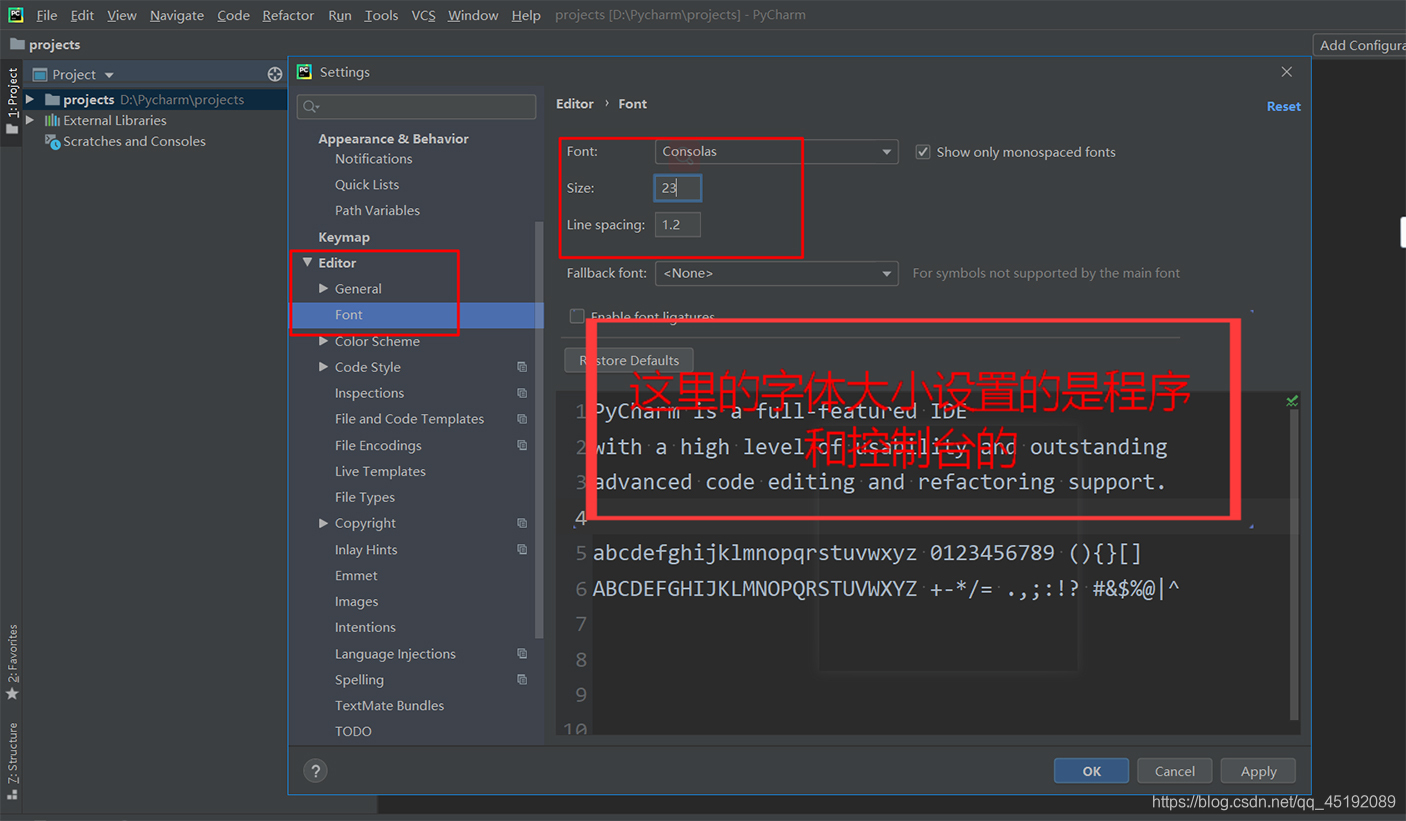
Task: Expand External Libraries in project tree
Action: (30, 120)
